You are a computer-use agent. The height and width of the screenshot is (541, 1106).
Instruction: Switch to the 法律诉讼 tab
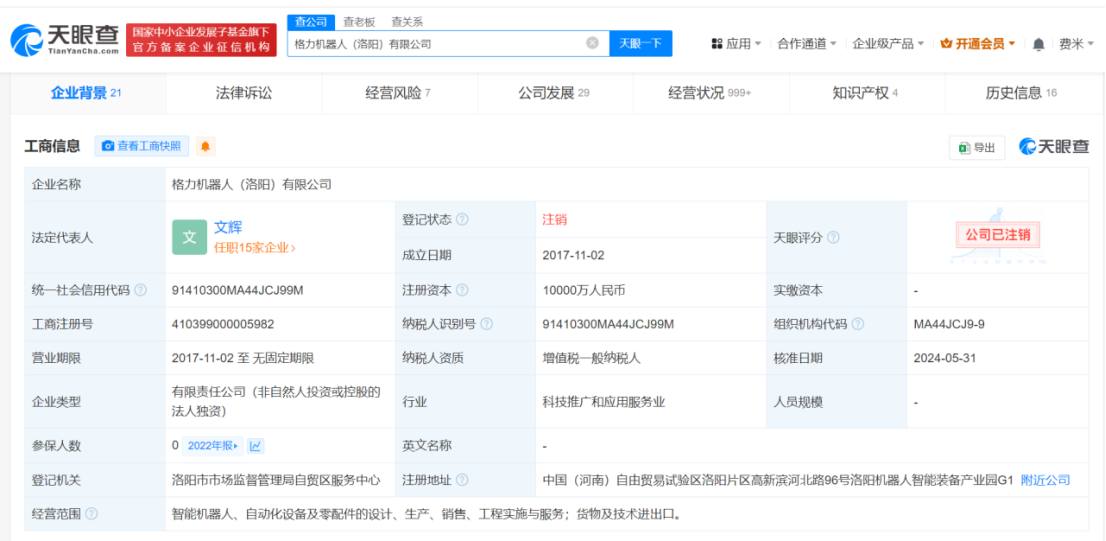pyautogui.click(x=243, y=93)
